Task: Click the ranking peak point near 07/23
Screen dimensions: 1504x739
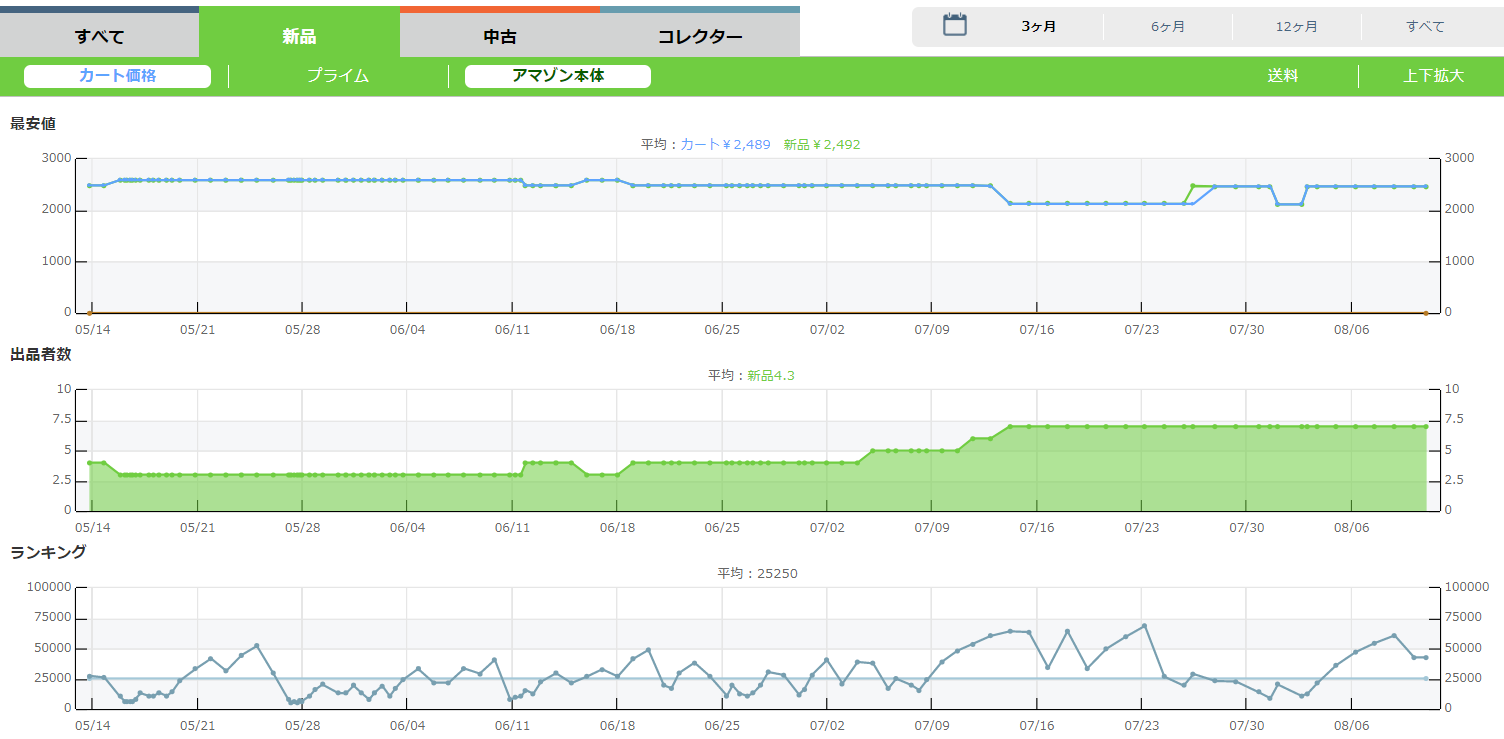Action: (1144, 626)
